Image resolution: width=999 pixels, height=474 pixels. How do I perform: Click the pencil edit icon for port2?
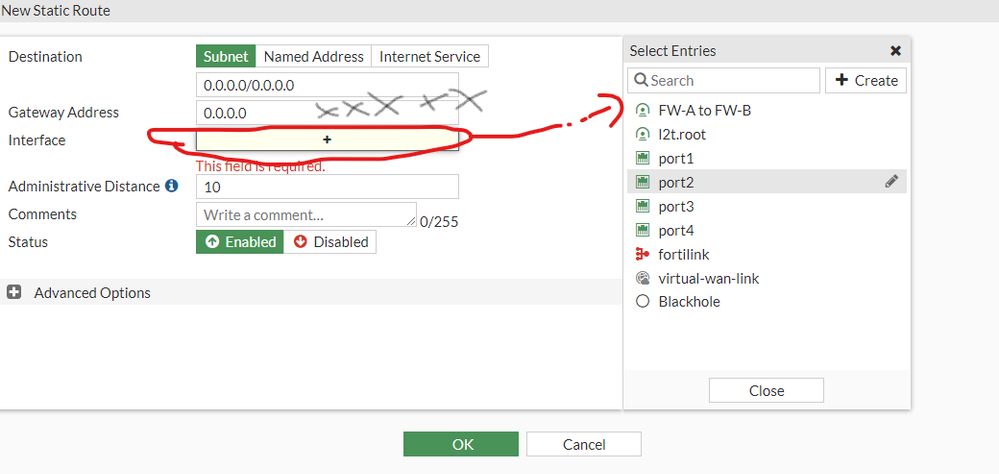tap(893, 182)
